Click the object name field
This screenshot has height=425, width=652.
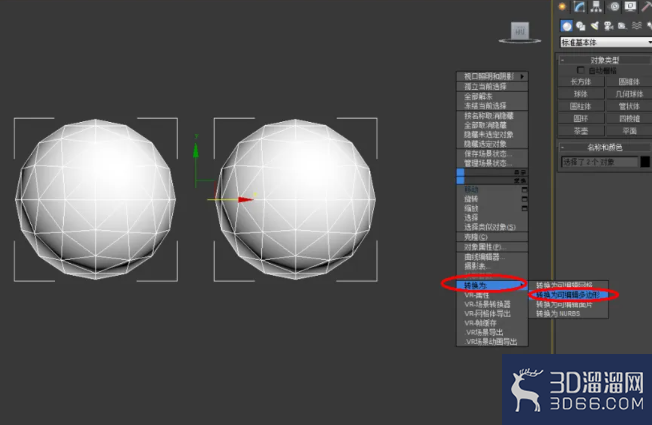coord(599,162)
